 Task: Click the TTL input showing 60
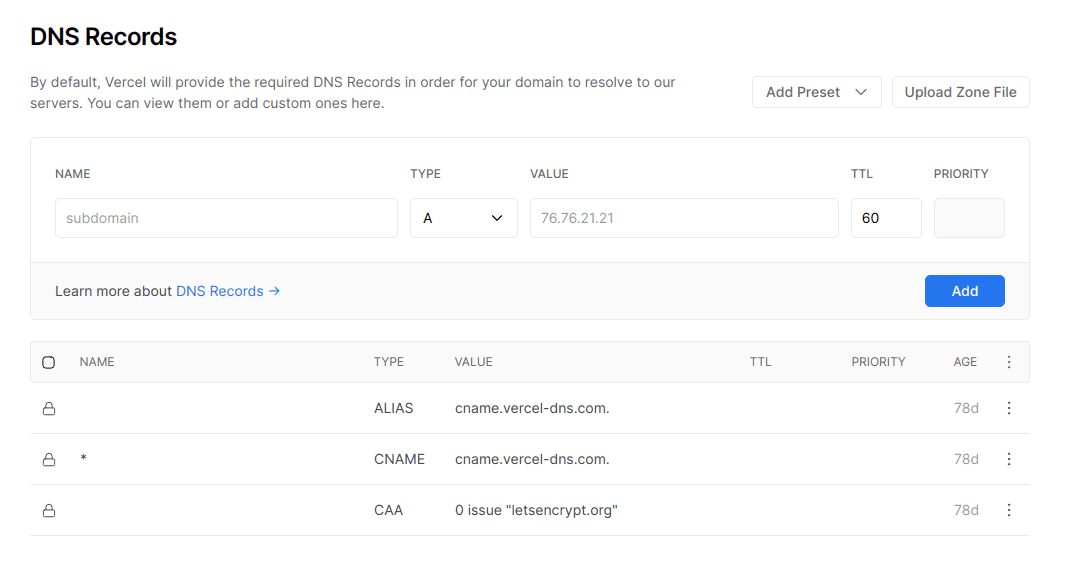coord(886,218)
